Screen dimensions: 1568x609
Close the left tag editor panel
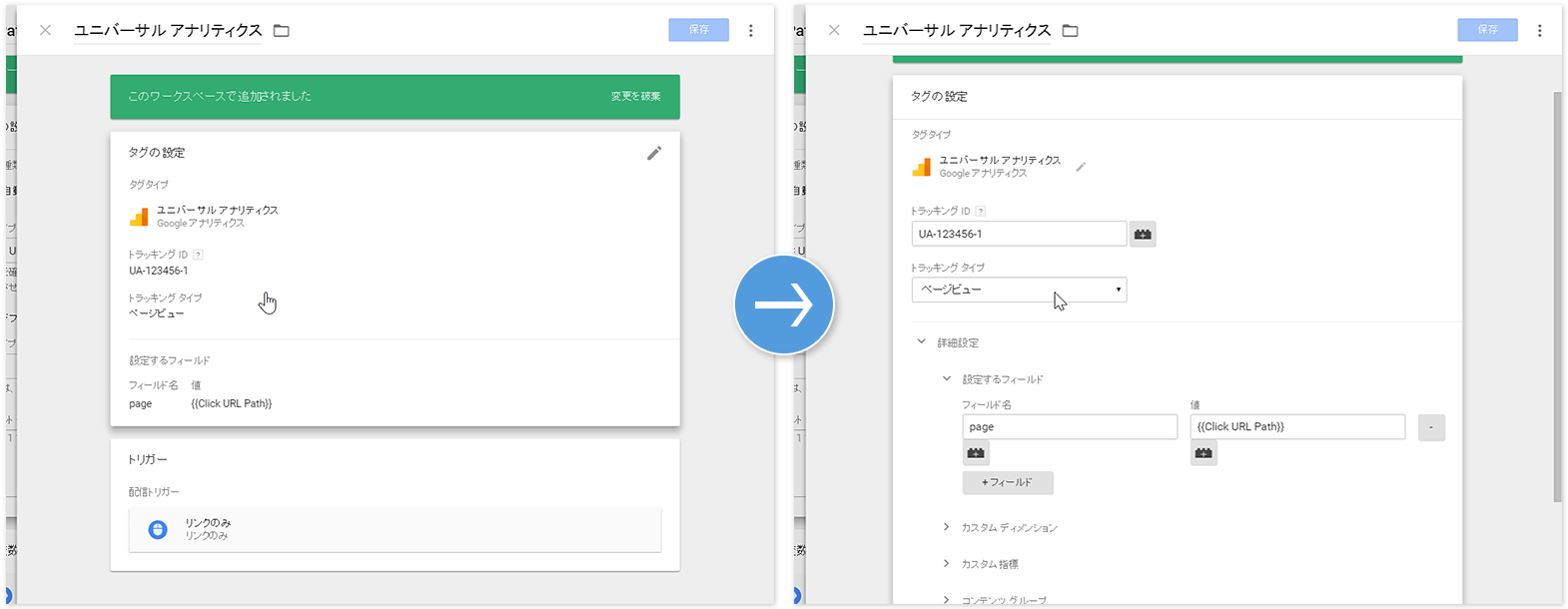(x=45, y=30)
